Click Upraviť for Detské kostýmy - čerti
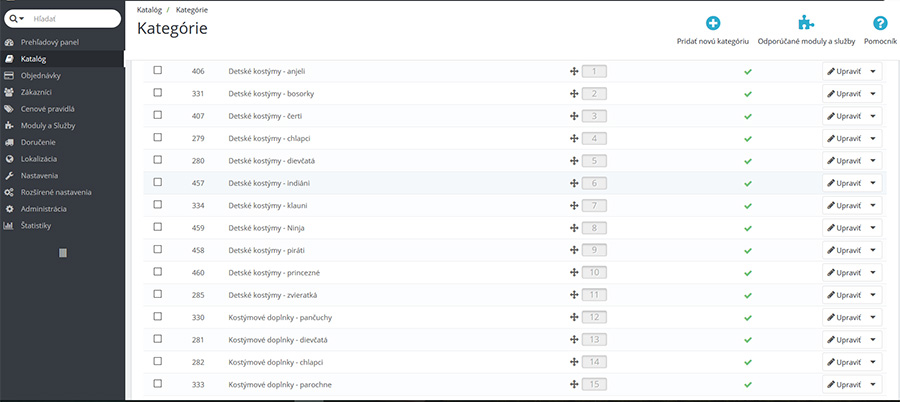900x402 pixels. pyautogui.click(x=844, y=117)
